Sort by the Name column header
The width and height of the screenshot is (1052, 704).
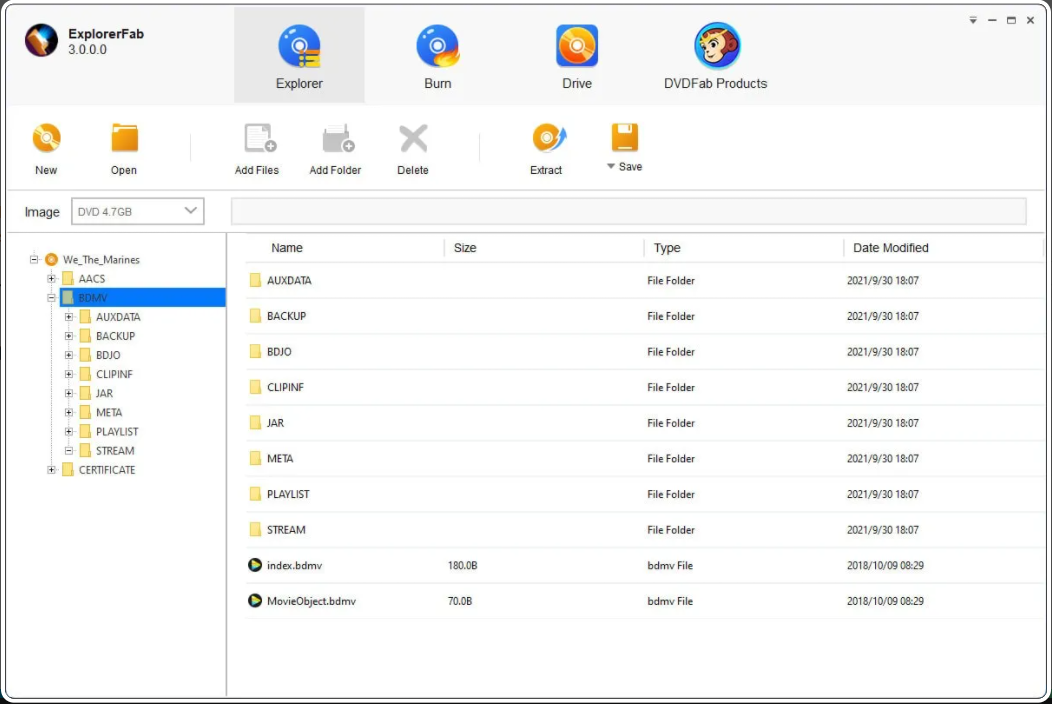point(286,248)
